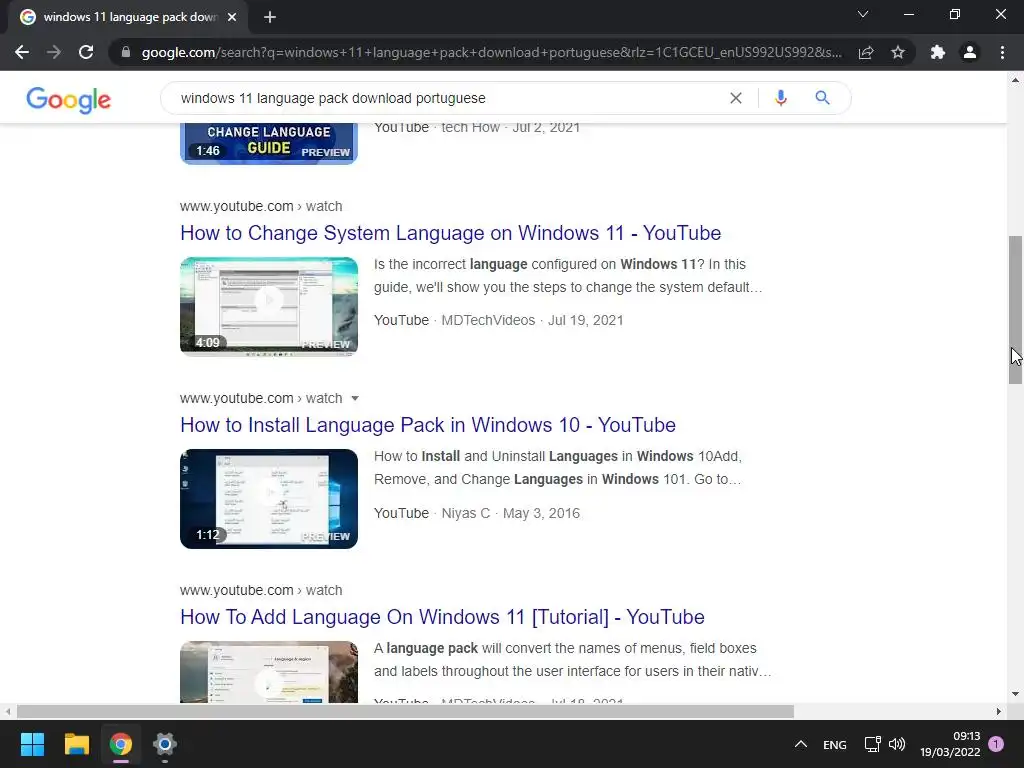
Task: Submit search with magnifier icon
Action: click(822, 98)
